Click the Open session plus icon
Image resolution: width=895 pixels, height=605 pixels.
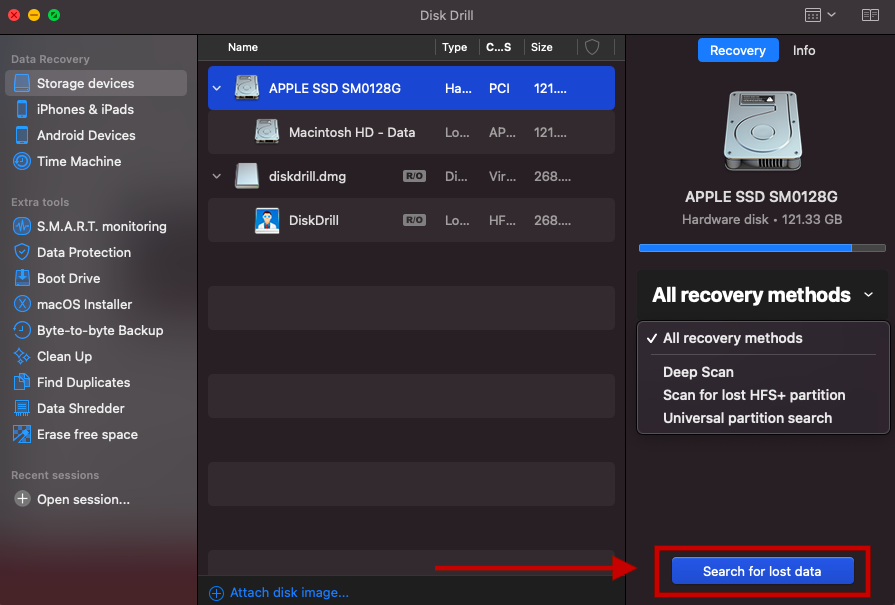[22, 499]
